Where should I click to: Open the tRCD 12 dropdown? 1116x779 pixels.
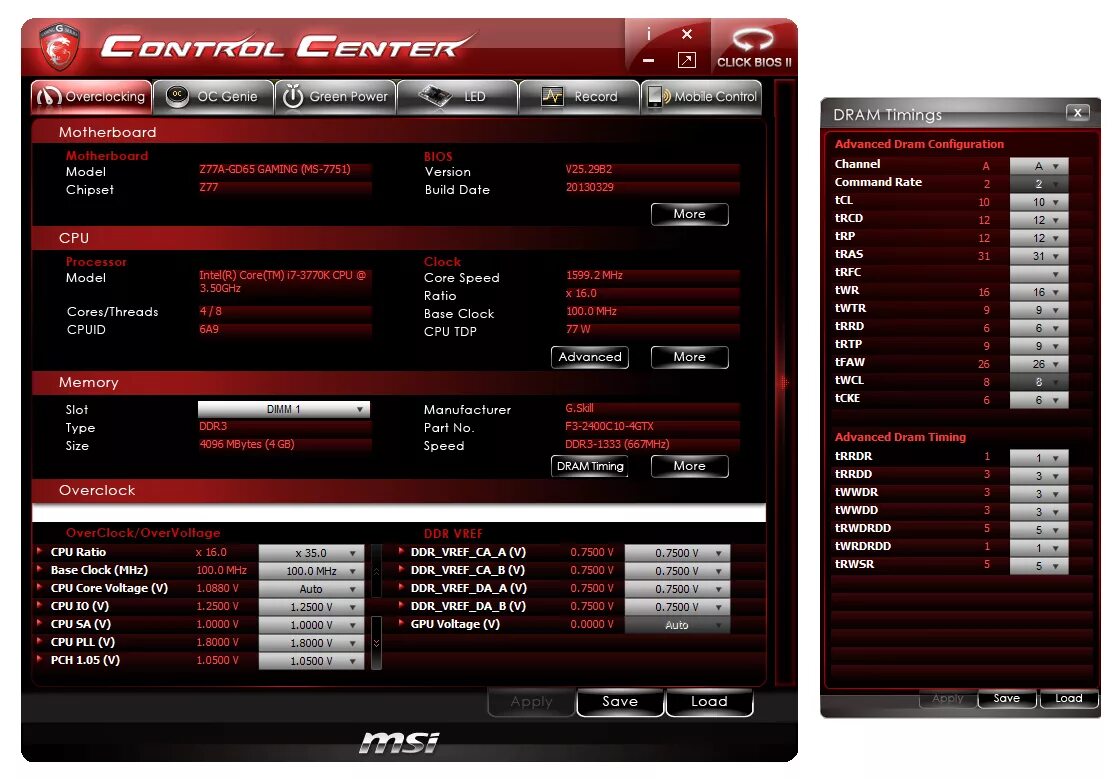click(x=1039, y=220)
